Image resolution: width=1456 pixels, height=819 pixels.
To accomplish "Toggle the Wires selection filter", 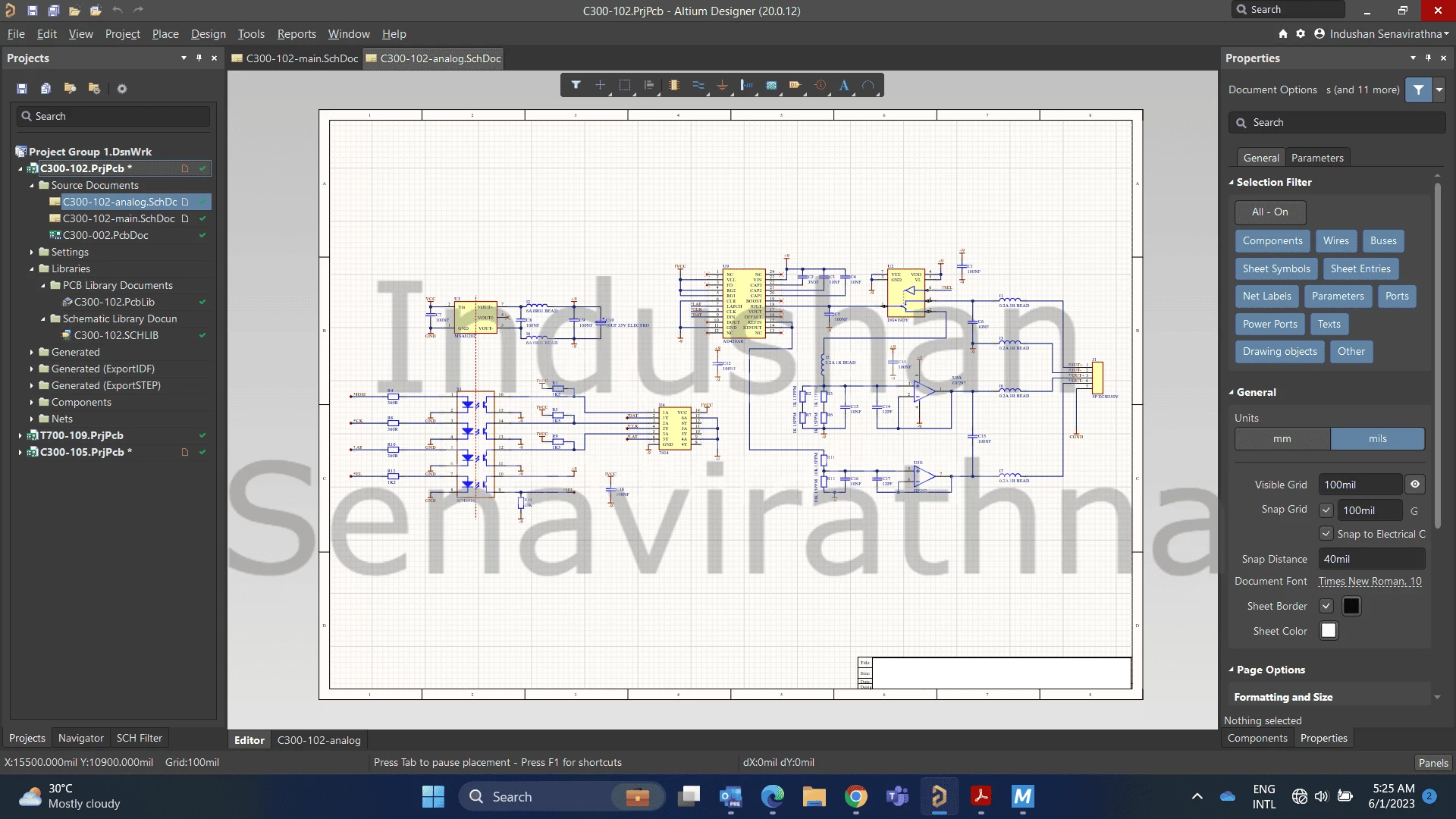I will 1335,241.
